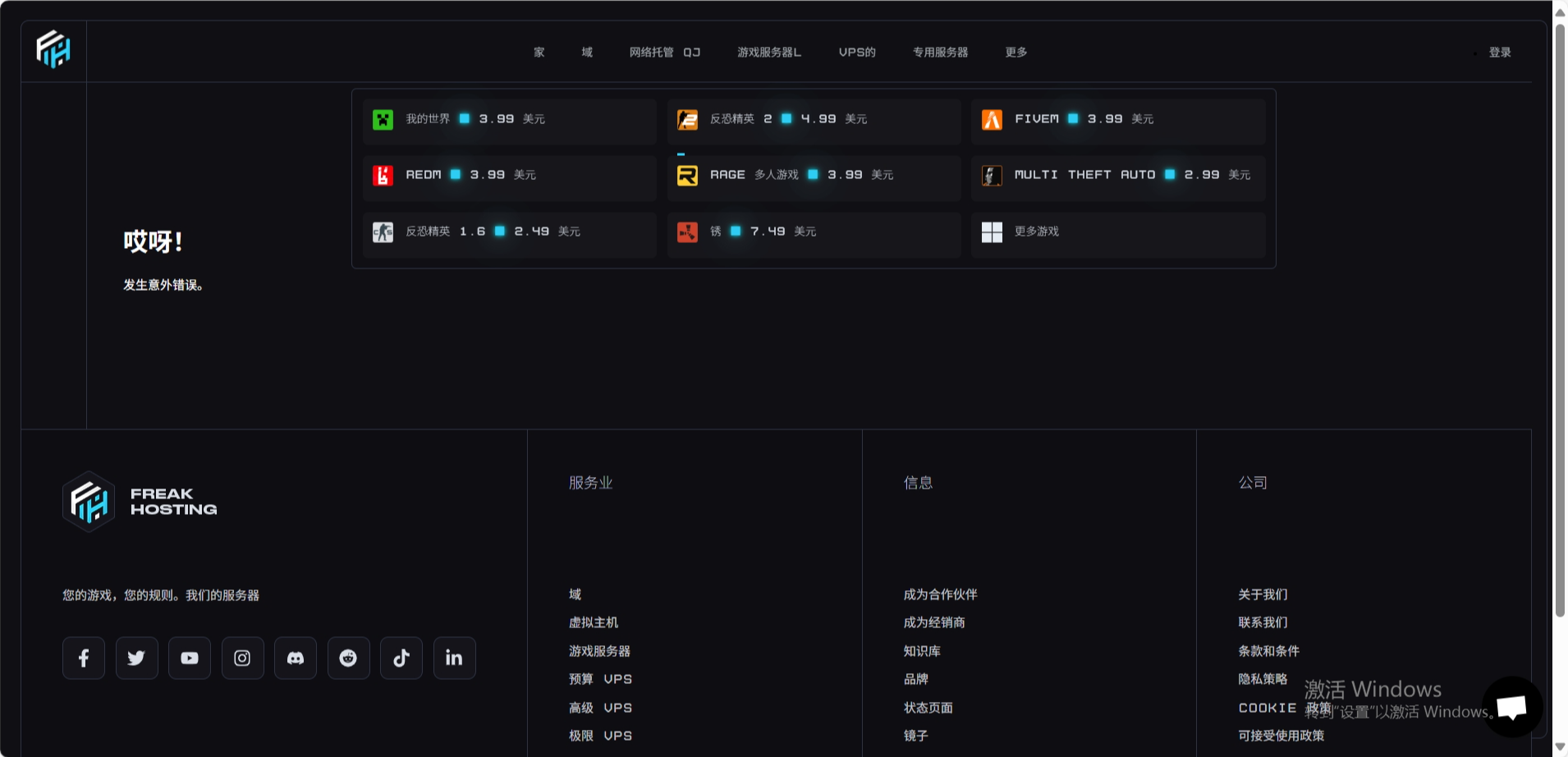Open the 关于我们 footer link
The height and width of the screenshot is (757, 1568).
(1263, 594)
